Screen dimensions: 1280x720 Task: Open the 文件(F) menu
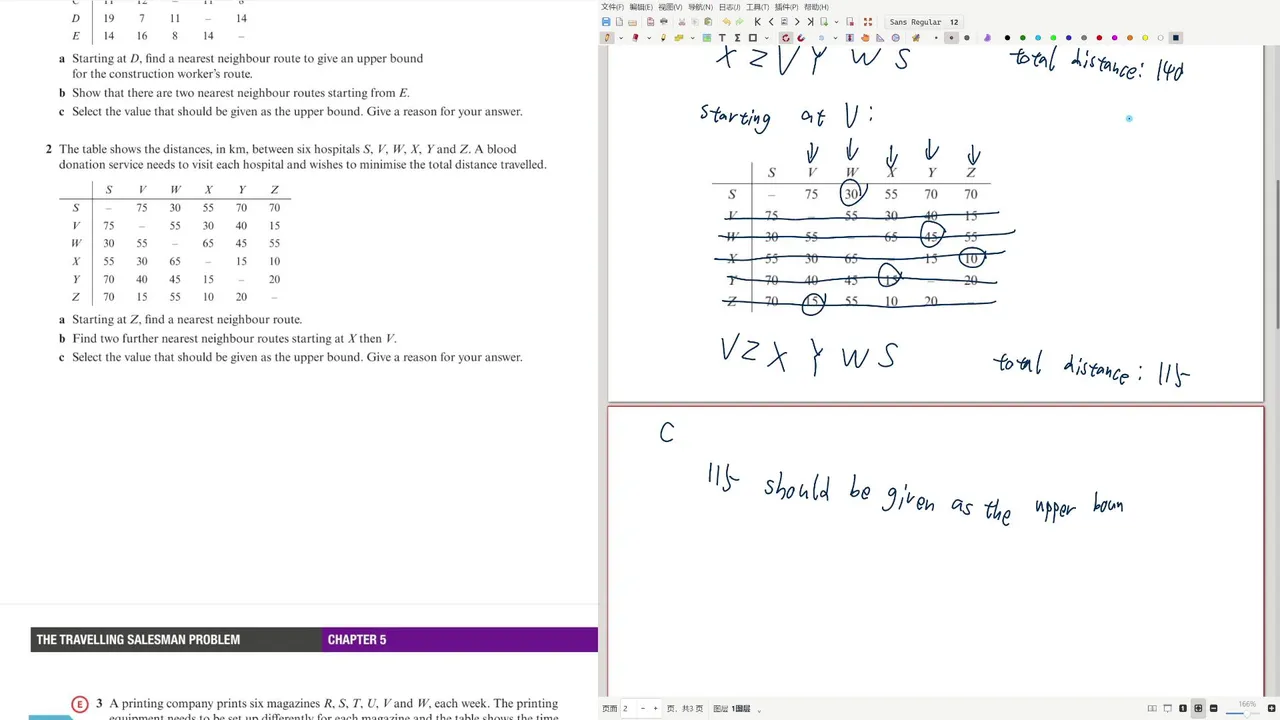coord(612,7)
